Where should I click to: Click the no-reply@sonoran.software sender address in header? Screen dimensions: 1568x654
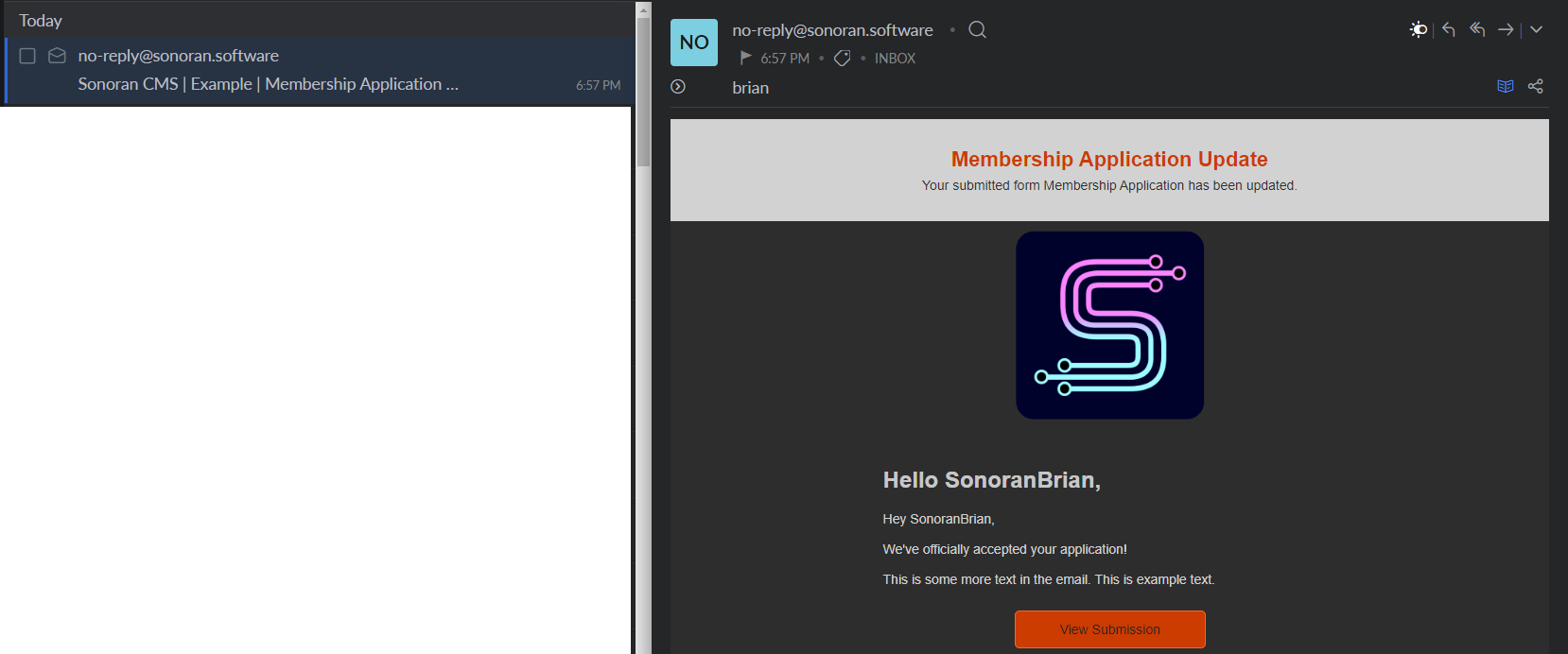[x=832, y=30]
